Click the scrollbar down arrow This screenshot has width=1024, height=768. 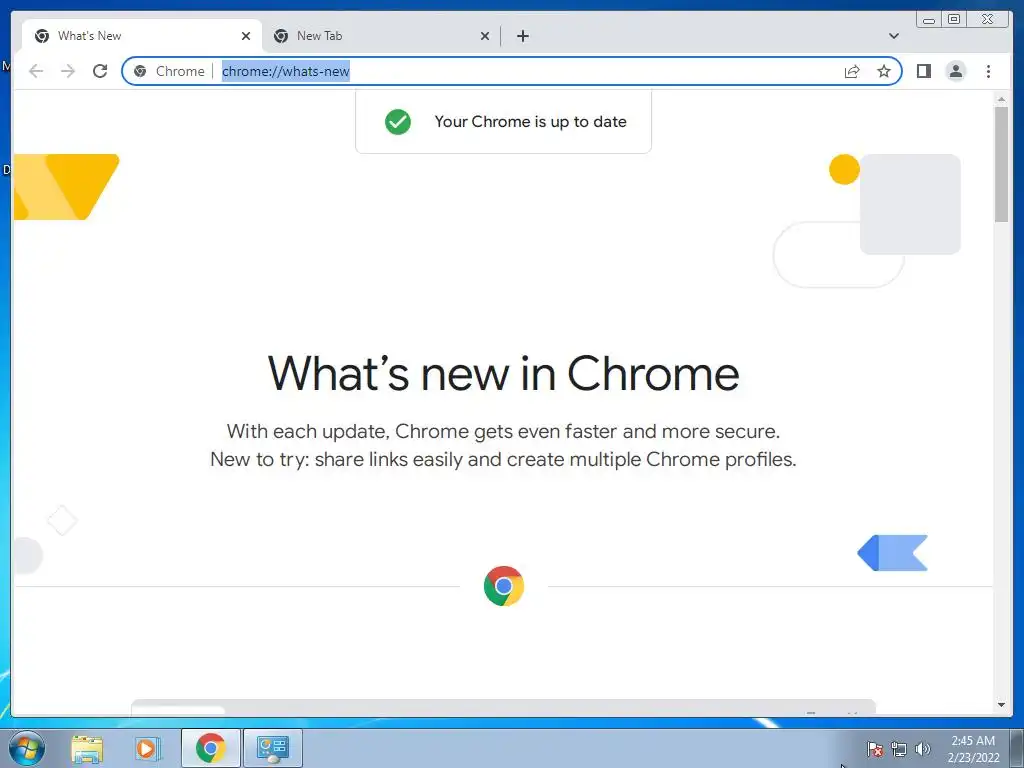(x=1001, y=705)
